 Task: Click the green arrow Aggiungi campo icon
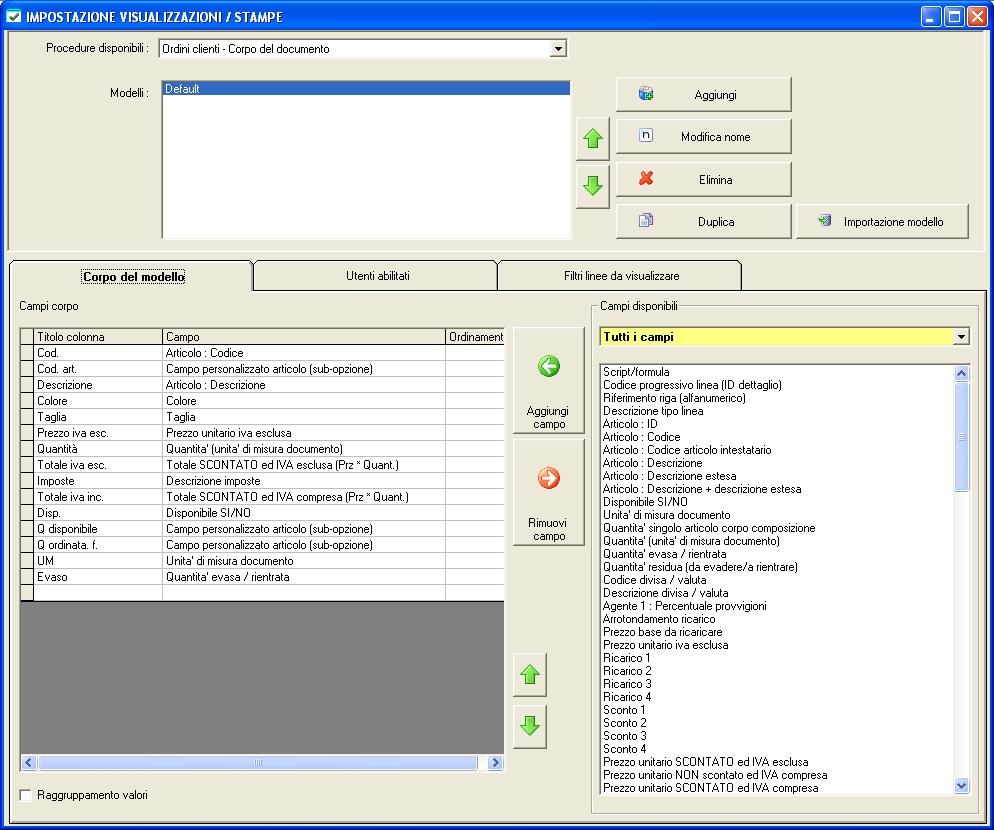click(x=548, y=367)
